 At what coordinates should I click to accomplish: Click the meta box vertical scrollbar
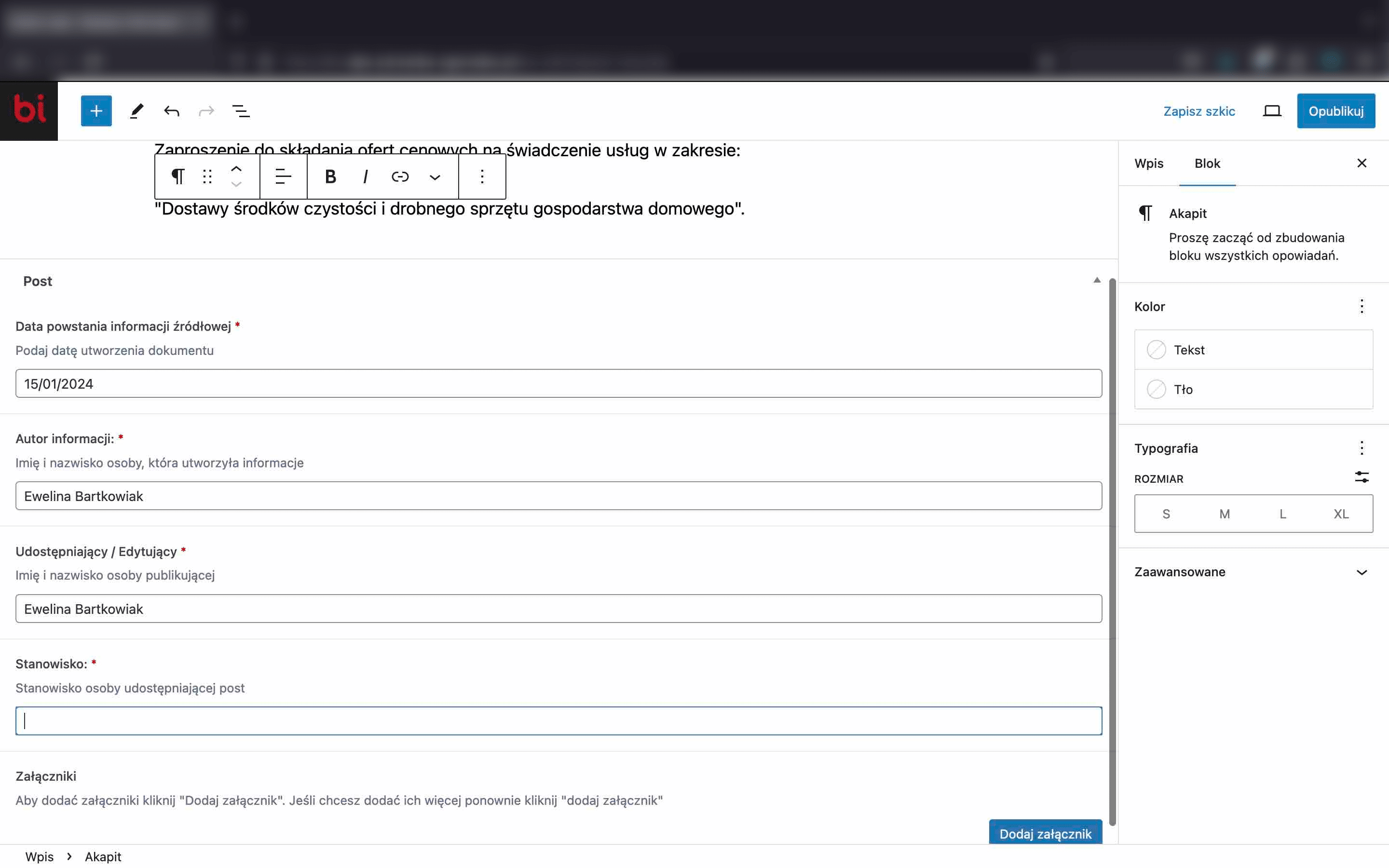coord(1112,551)
